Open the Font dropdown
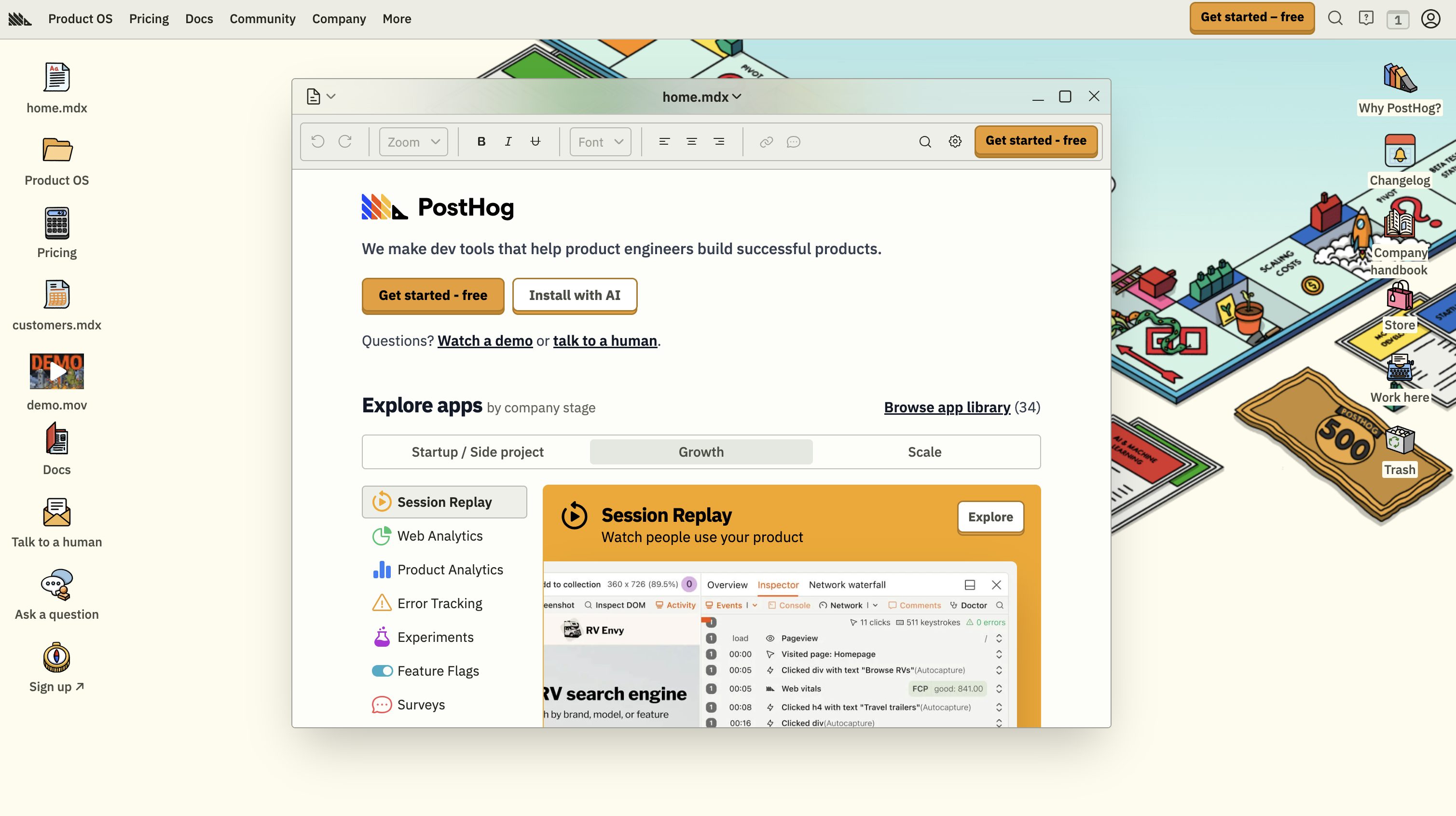 (x=600, y=142)
